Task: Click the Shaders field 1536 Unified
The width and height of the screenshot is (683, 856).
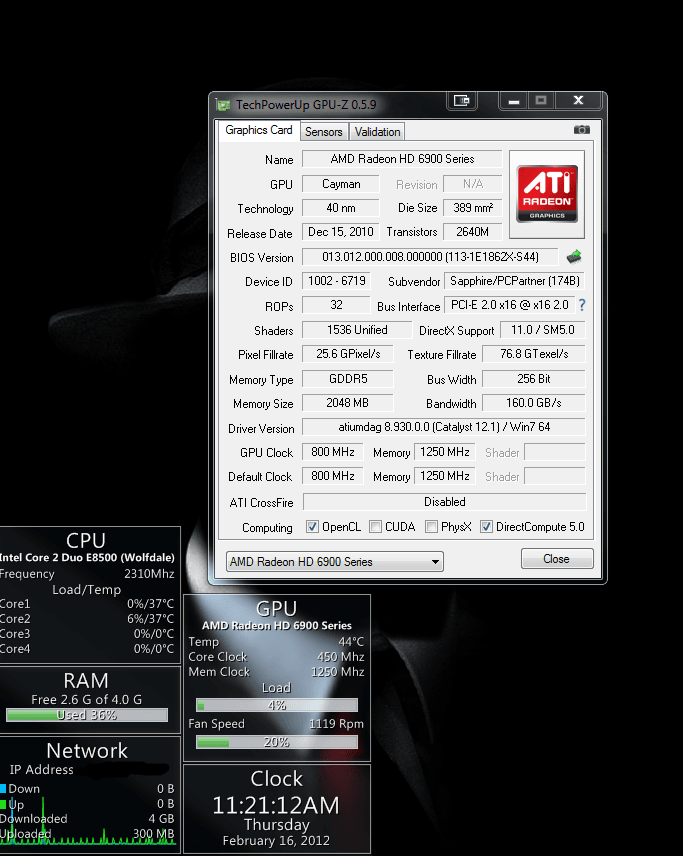Action: pos(357,330)
